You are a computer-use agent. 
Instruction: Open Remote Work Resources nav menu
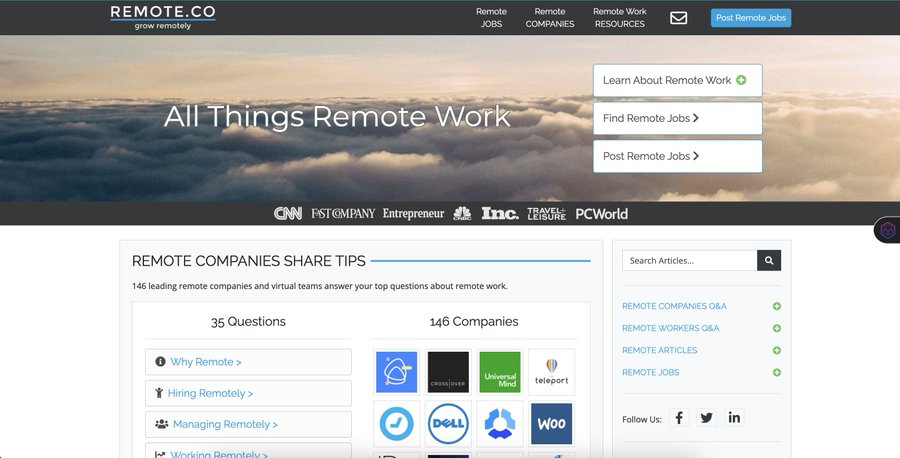620,18
